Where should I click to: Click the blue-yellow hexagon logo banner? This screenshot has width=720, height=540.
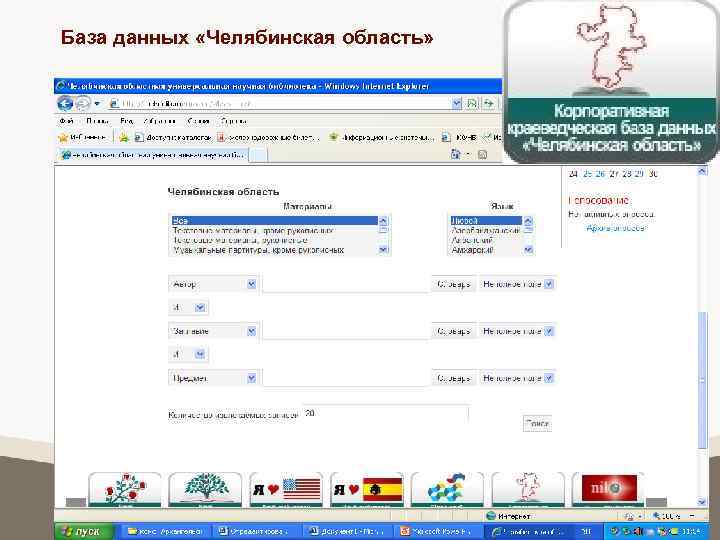pos(447,489)
